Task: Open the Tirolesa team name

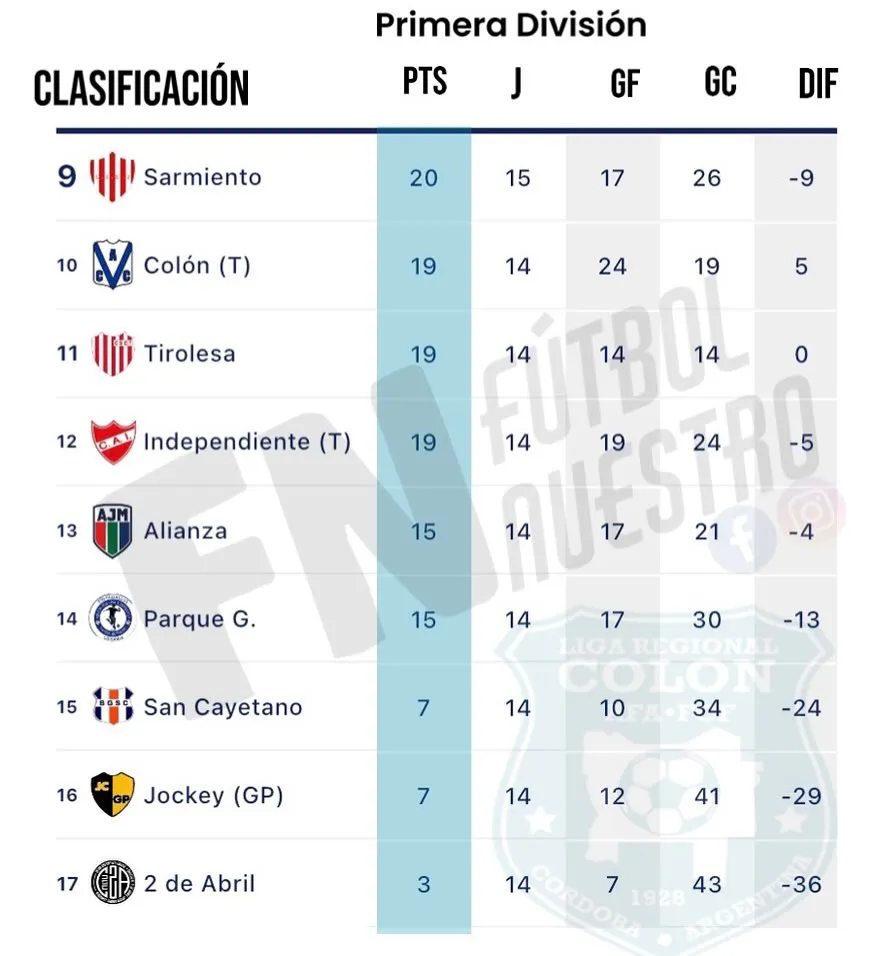Action: click(189, 354)
